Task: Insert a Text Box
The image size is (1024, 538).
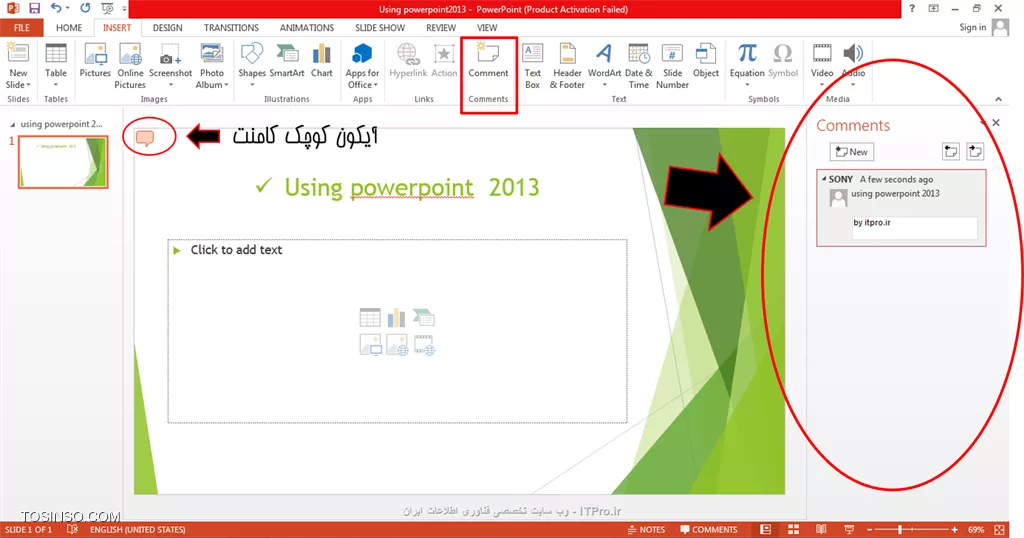Action: pyautogui.click(x=532, y=65)
